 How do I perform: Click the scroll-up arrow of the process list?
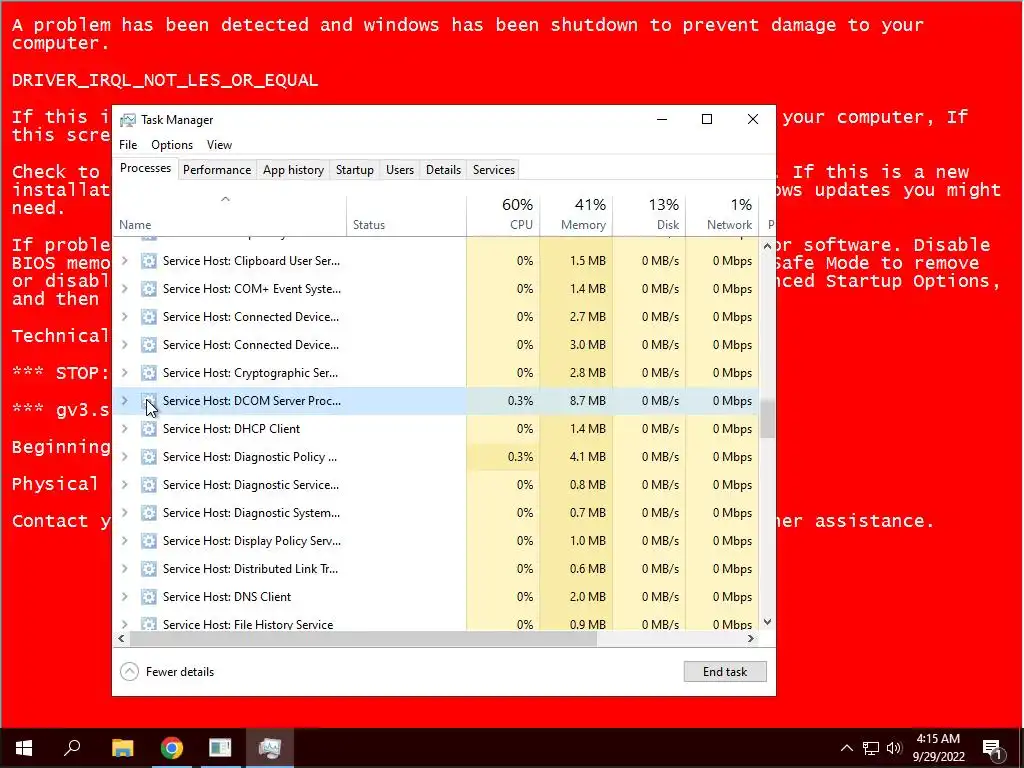[767, 246]
